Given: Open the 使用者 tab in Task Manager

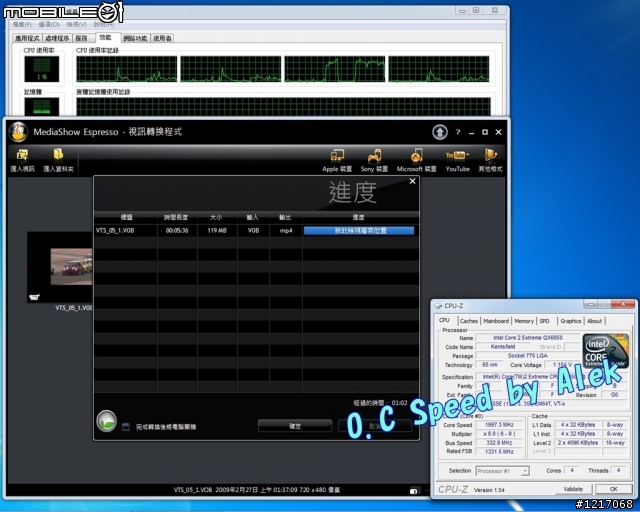Looking at the screenshot, I should [x=162, y=38].
